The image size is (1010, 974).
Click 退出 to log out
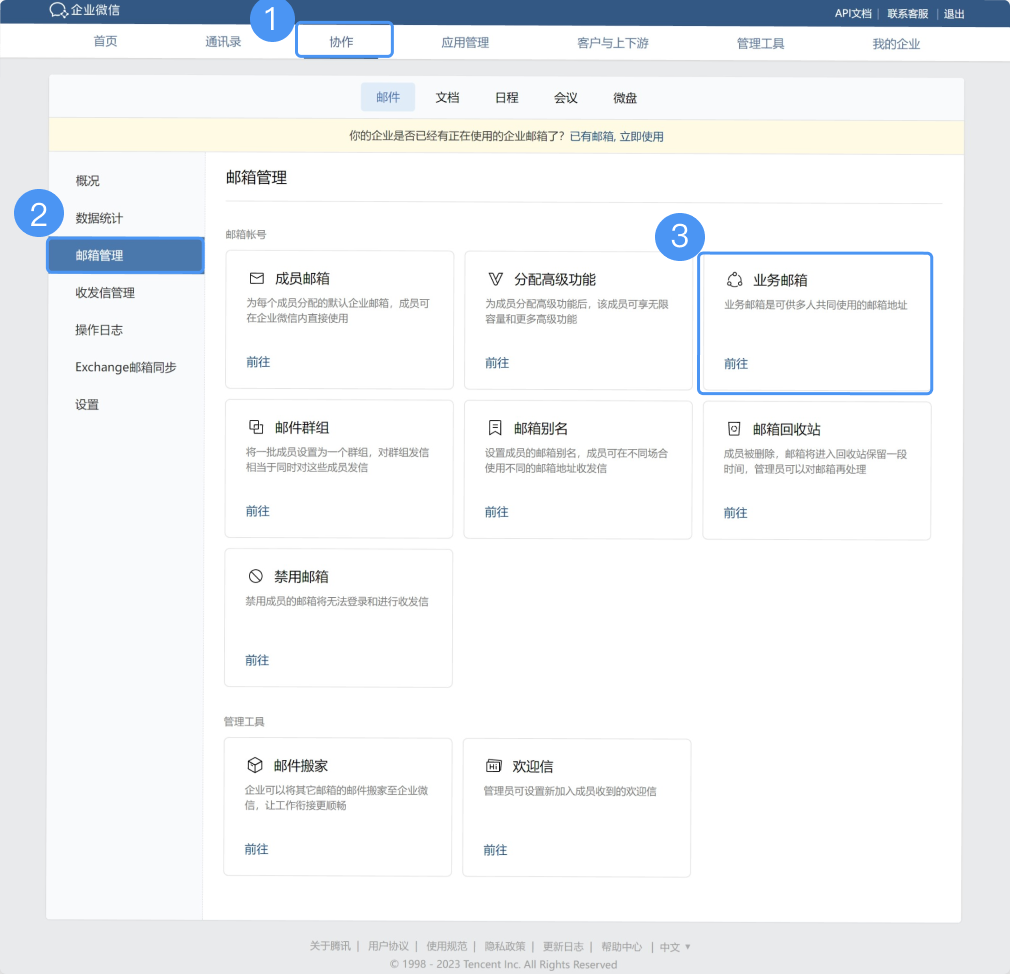click(954, 13)
